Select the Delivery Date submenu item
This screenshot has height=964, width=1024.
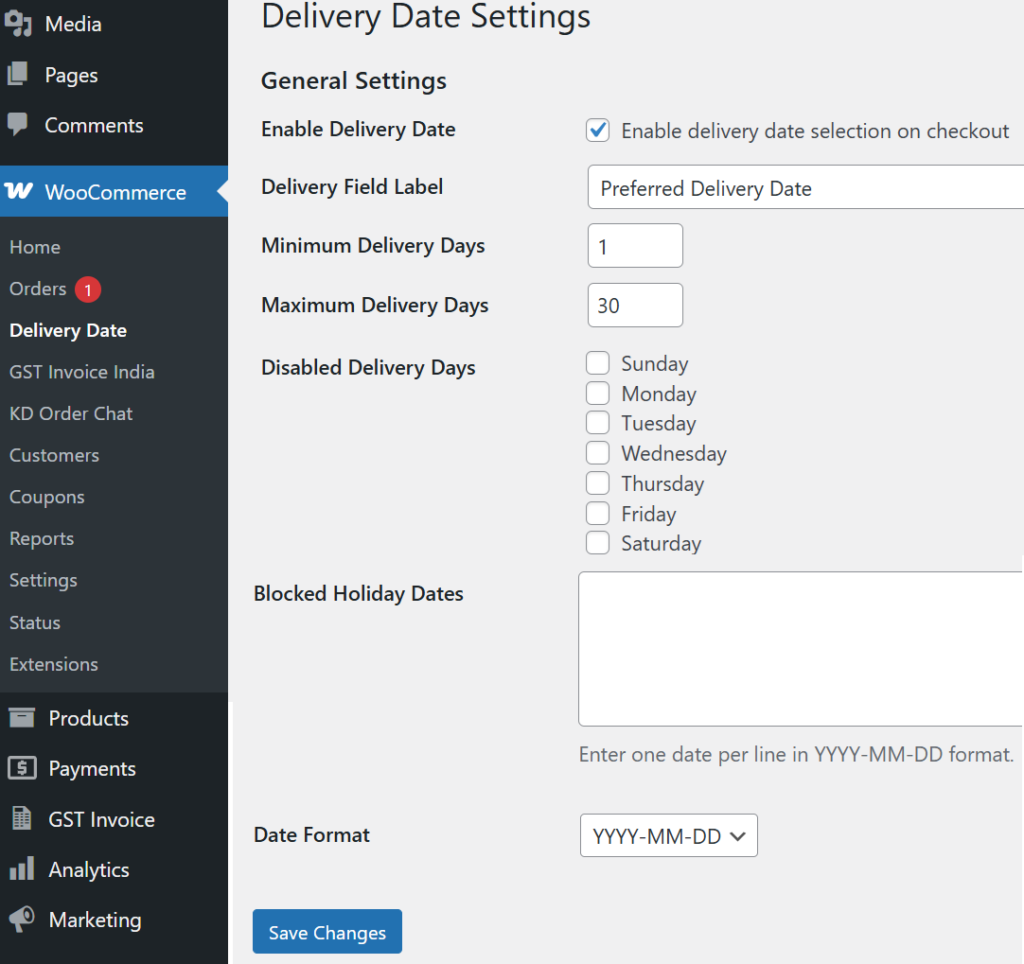[68, 330]
